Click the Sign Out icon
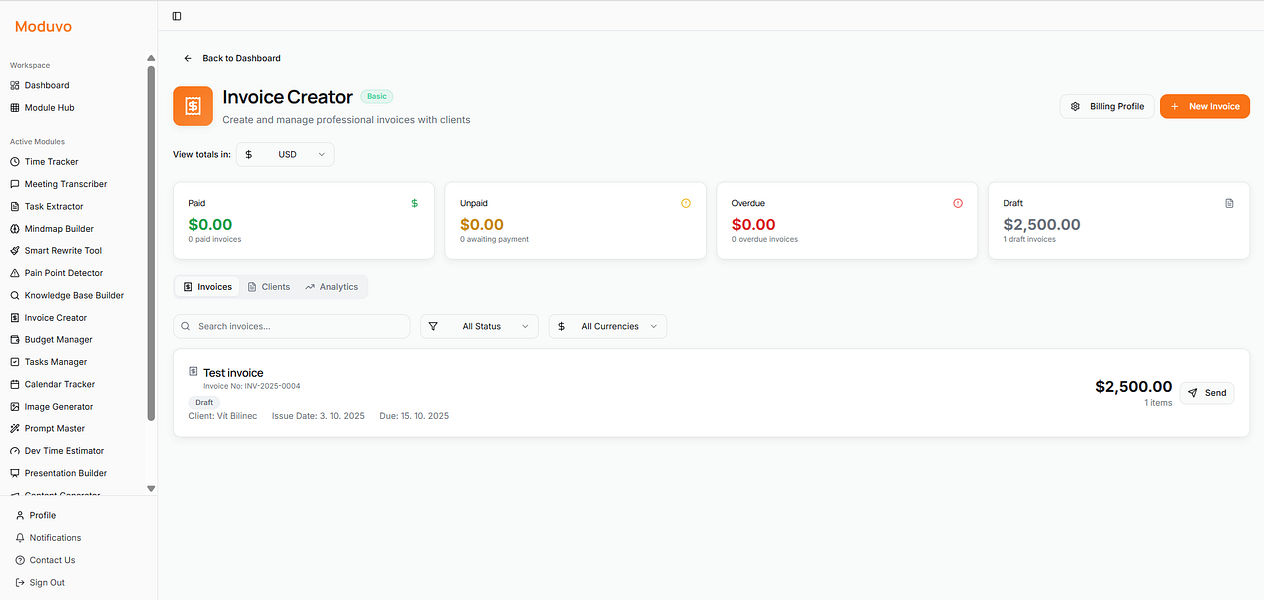Image resolution: width=1264 pixels, height=600 pixels. (21, 582)
